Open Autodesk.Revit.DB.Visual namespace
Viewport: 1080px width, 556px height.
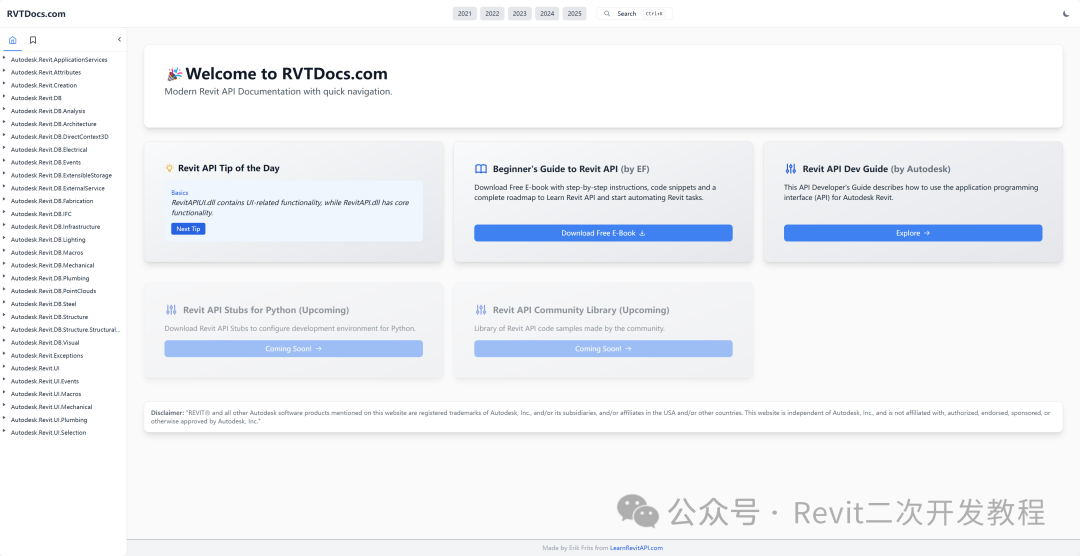45,342
